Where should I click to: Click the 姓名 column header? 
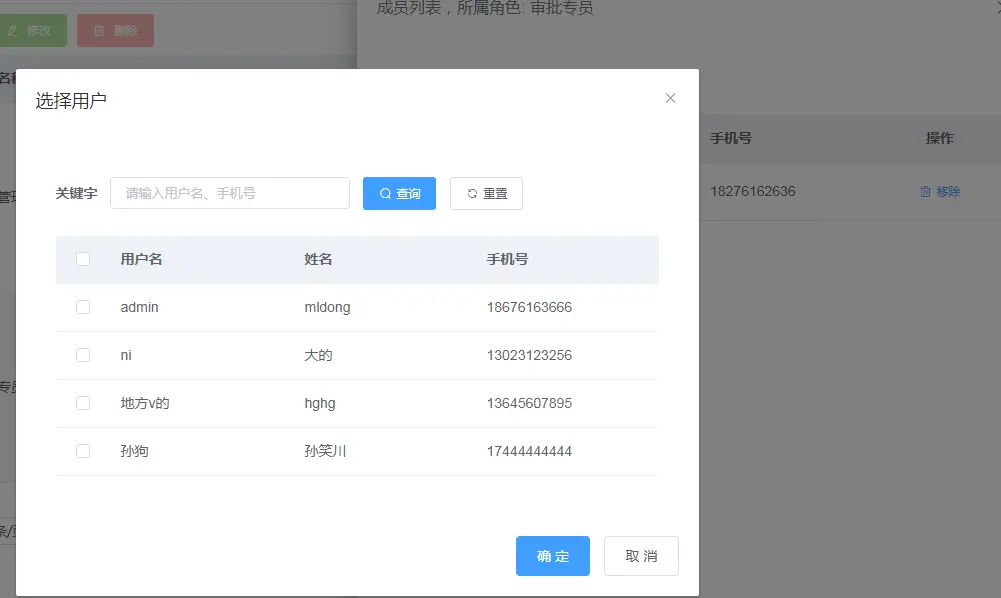(318, 259)
